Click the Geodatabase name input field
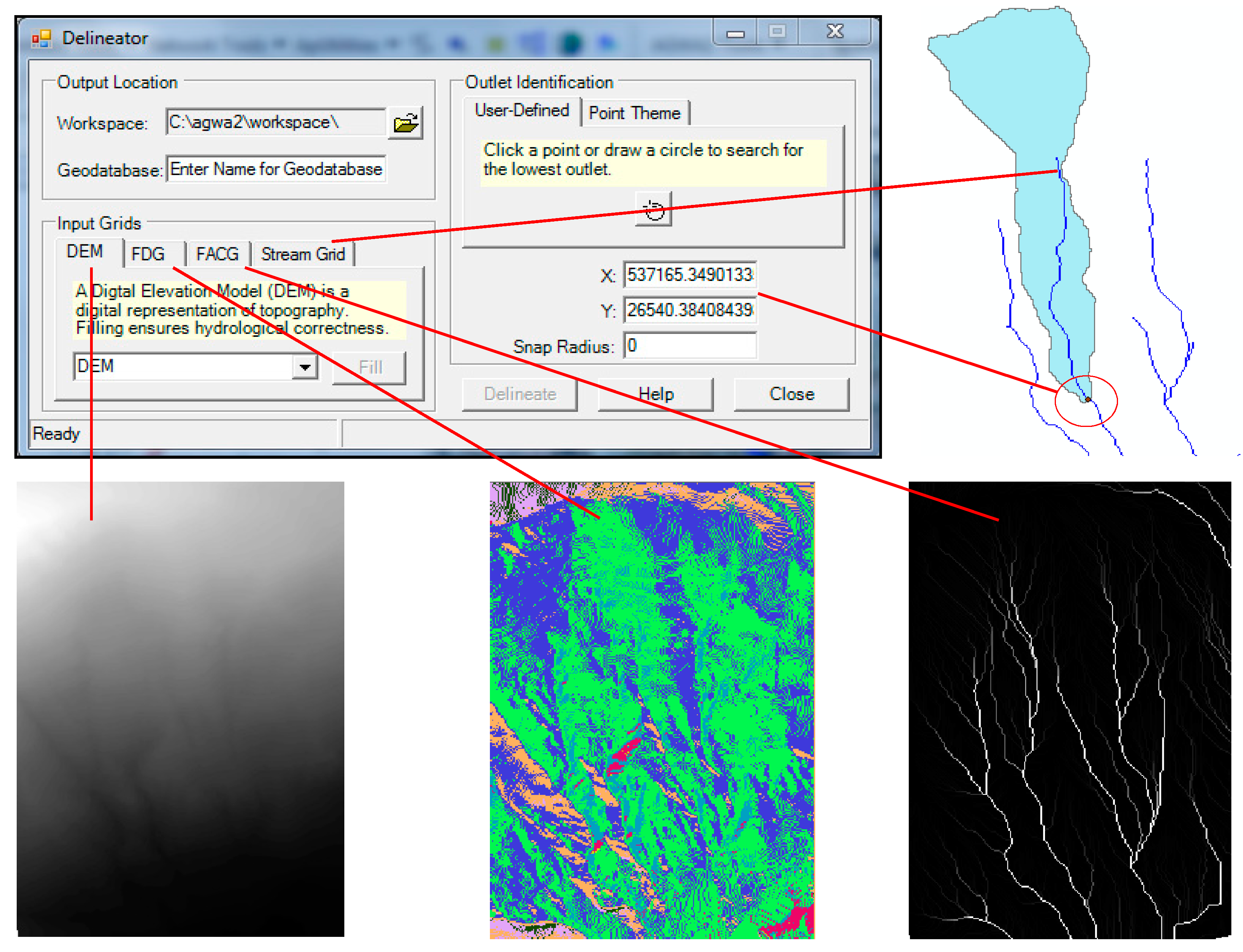 (276, 170)
